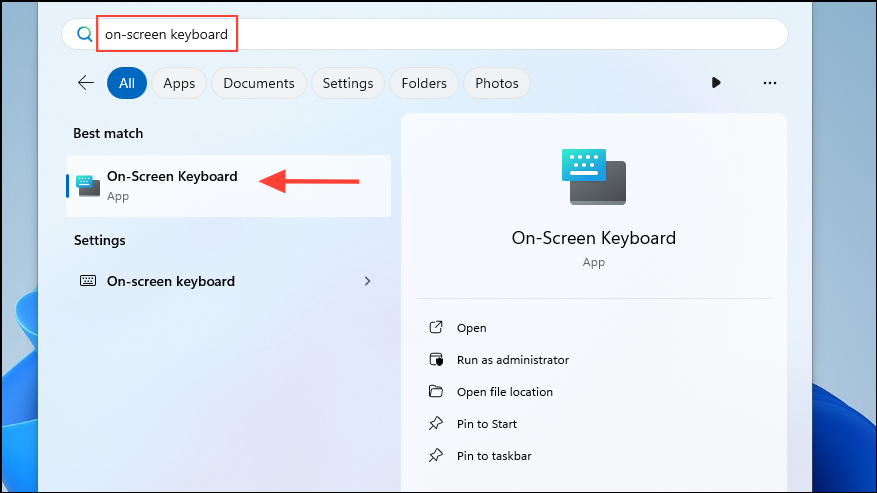
Task: Click the Best match heading
Action: [108, 133]
